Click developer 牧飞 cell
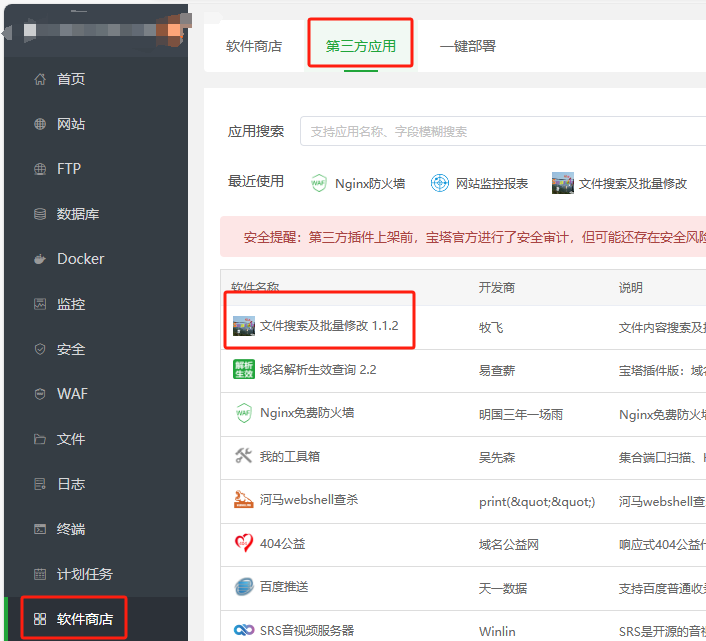Viewport: 706px width, 641px height. coord(491,327)
